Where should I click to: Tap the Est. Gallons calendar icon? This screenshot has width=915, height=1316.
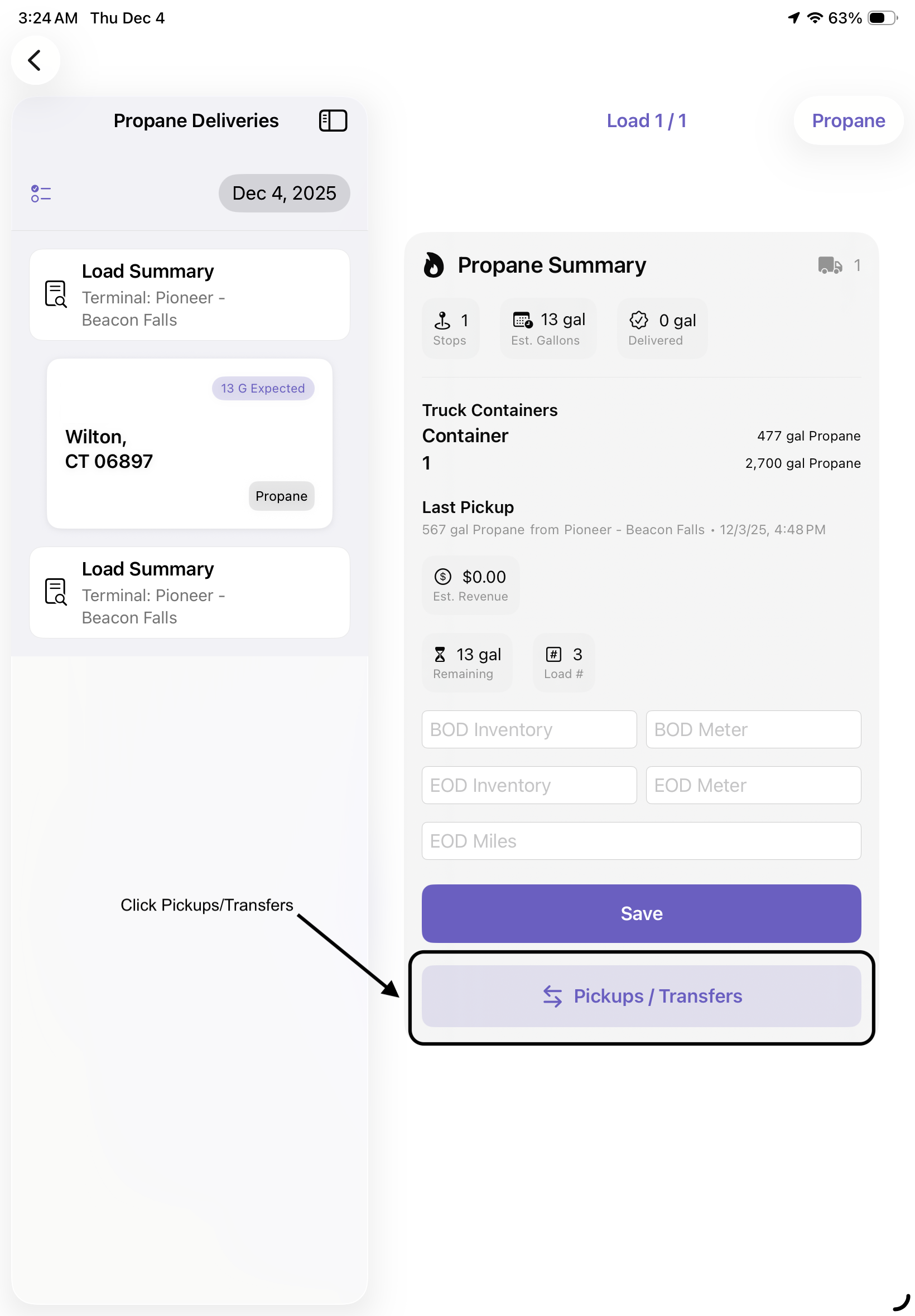tap(522, 320)
